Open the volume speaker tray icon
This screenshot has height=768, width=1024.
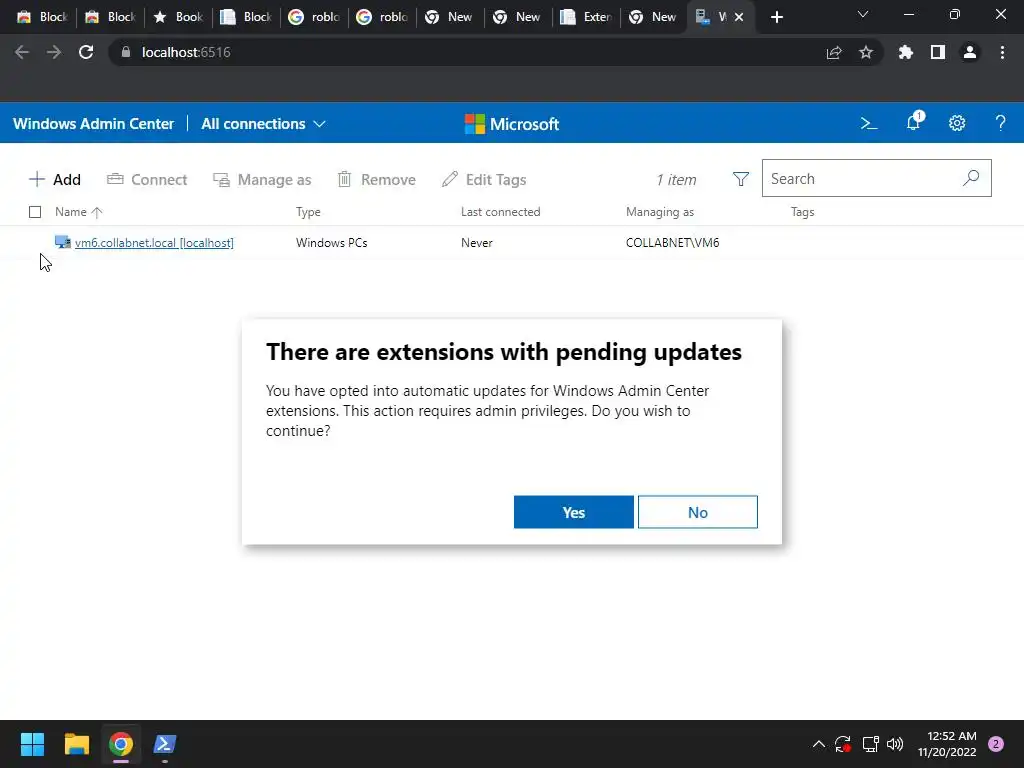click(x=895, y=744)
